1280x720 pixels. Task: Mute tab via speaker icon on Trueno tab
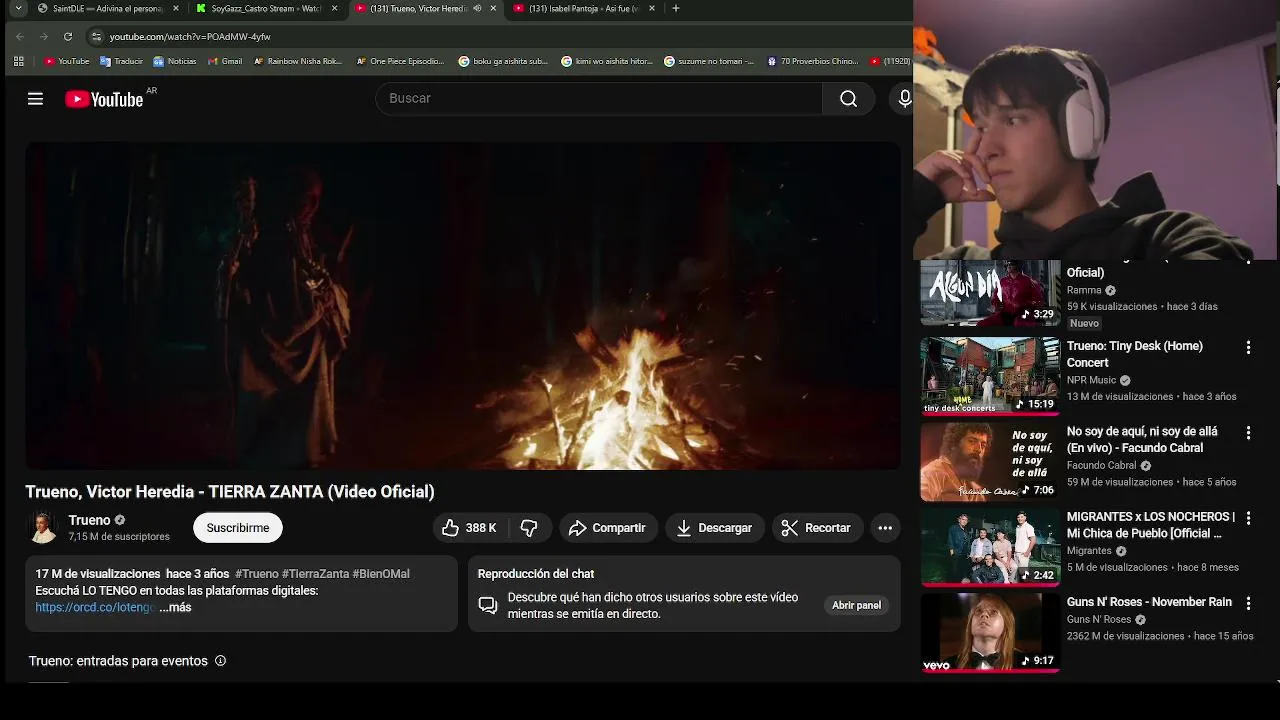point(477,8)
